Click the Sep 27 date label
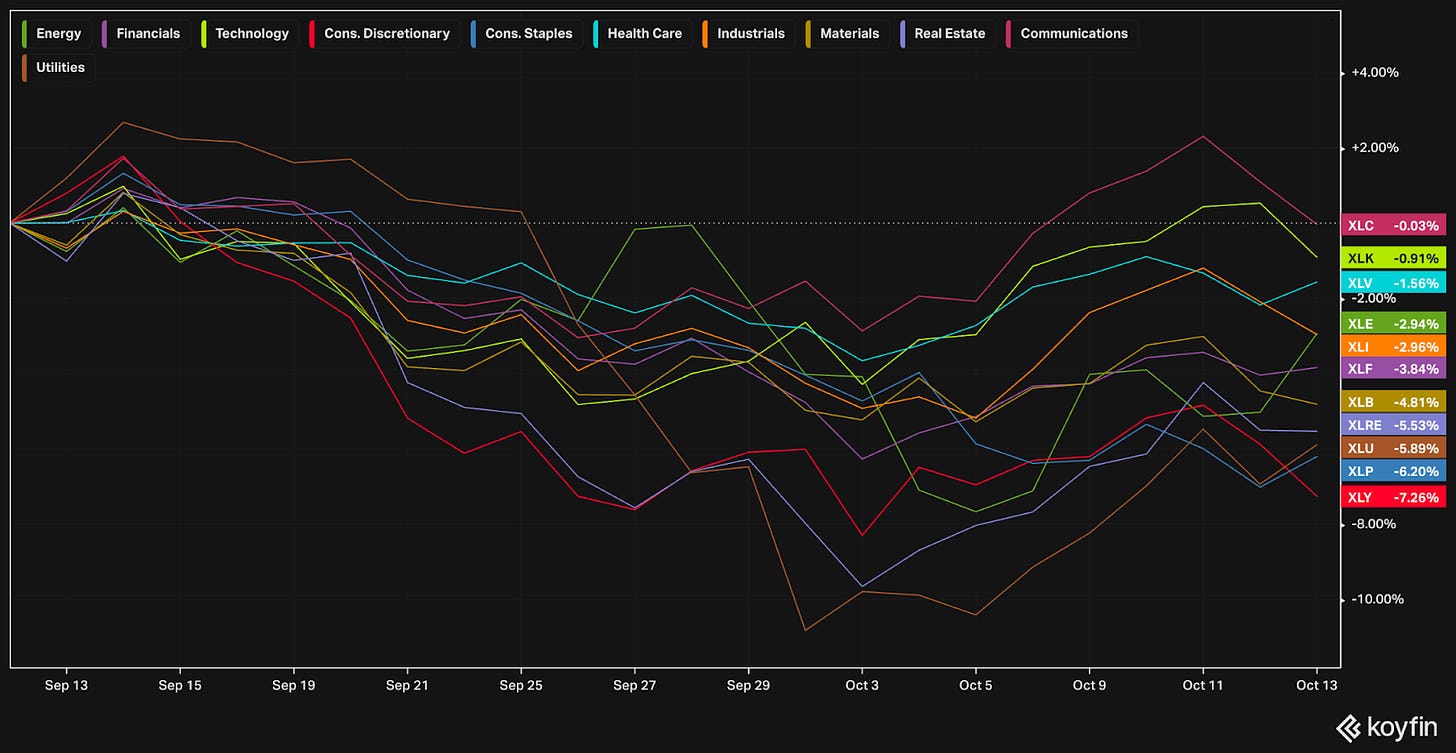The image size is (1456, 753). pyautogui.click(x=634, y=685)
